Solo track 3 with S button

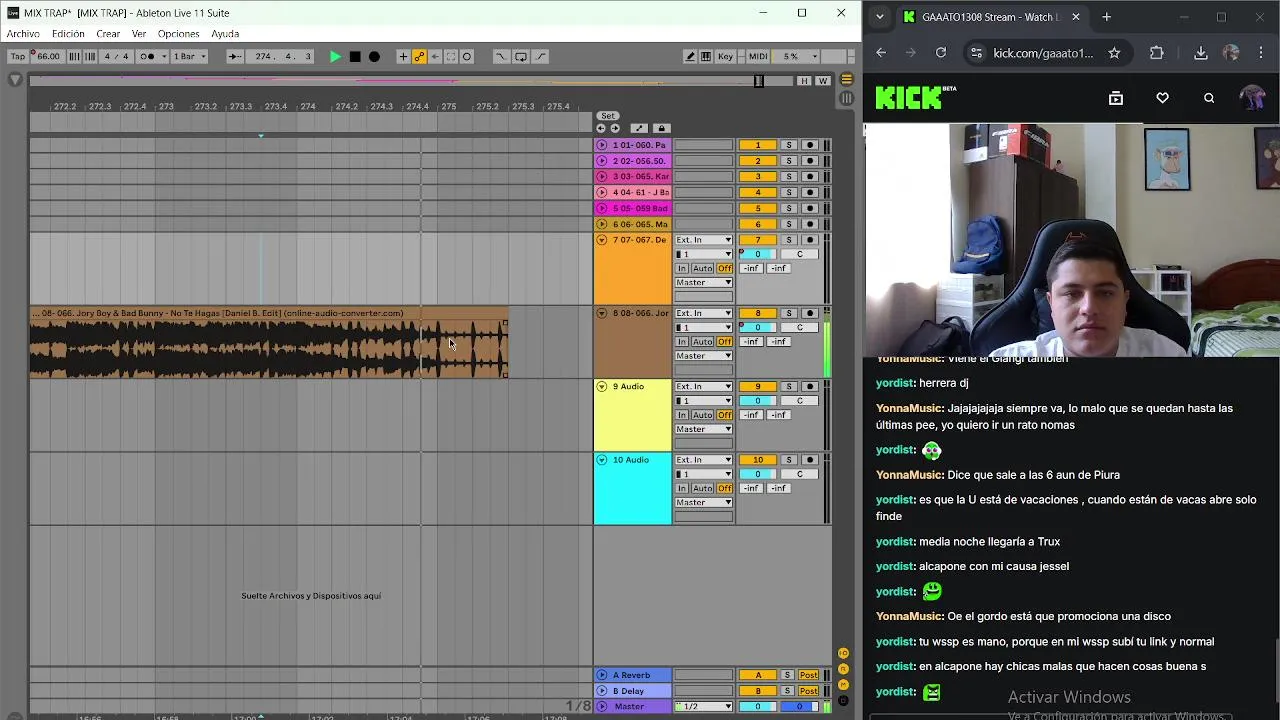788,177
